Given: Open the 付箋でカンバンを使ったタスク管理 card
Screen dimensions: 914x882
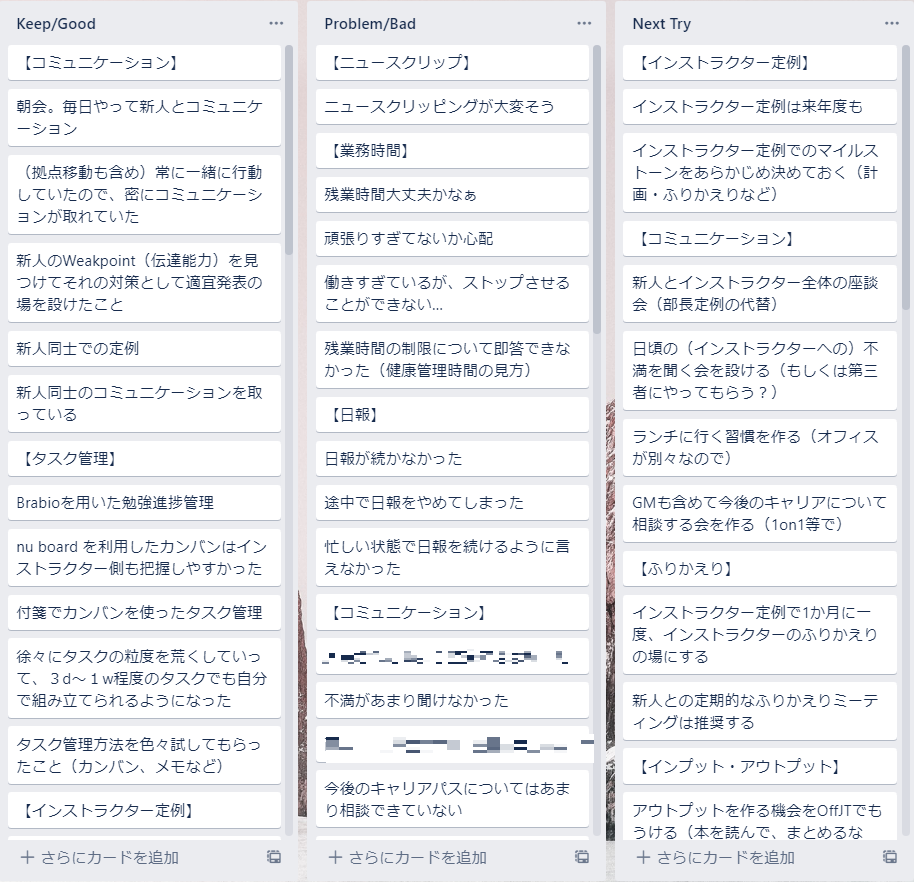Looking at the screenshot, I should pos(144,612).
